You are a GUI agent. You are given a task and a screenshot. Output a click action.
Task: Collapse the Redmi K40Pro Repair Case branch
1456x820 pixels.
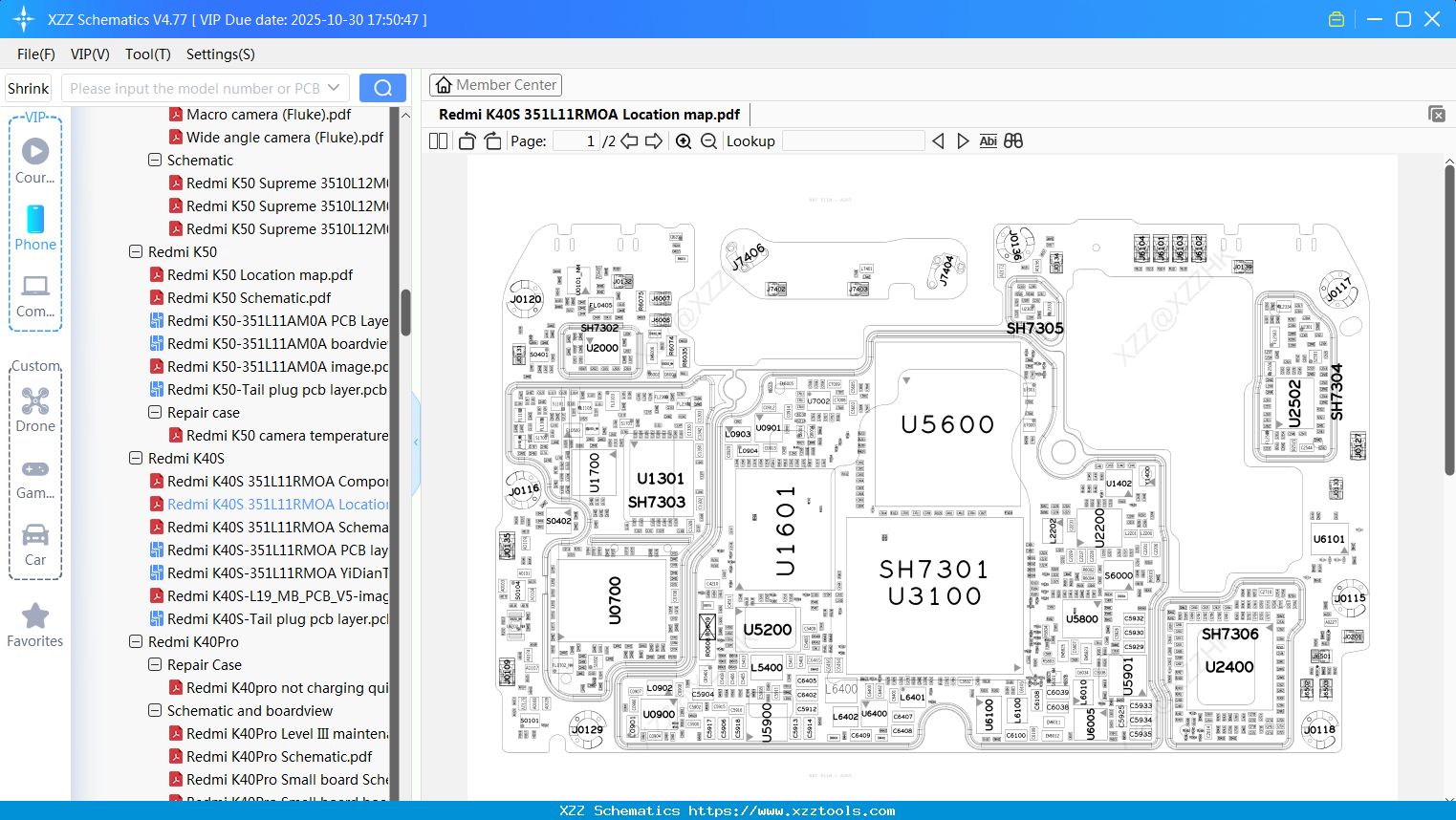(155, 664)
